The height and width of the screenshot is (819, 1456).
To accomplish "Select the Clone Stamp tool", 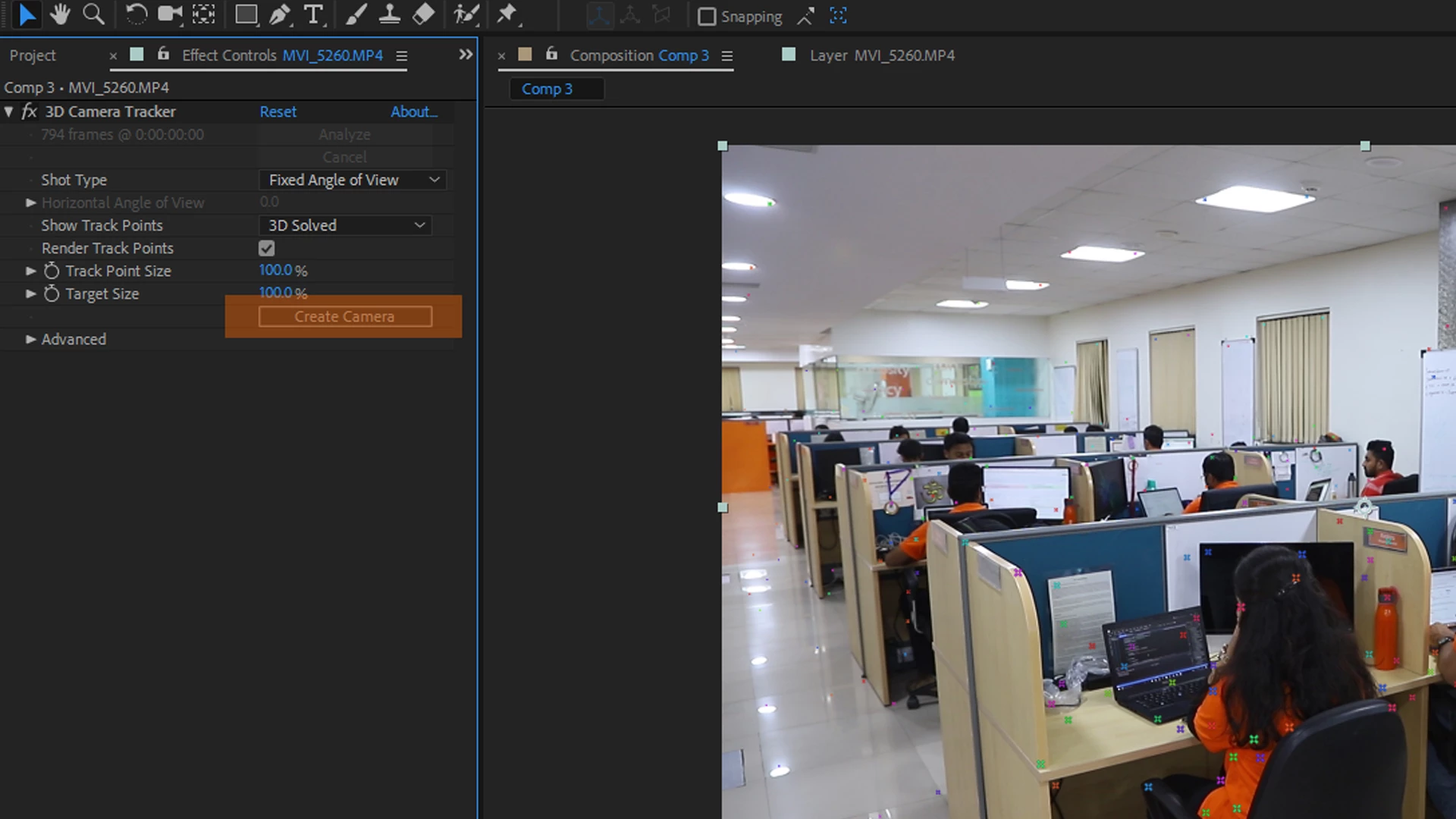I will [x=390, y=14].
